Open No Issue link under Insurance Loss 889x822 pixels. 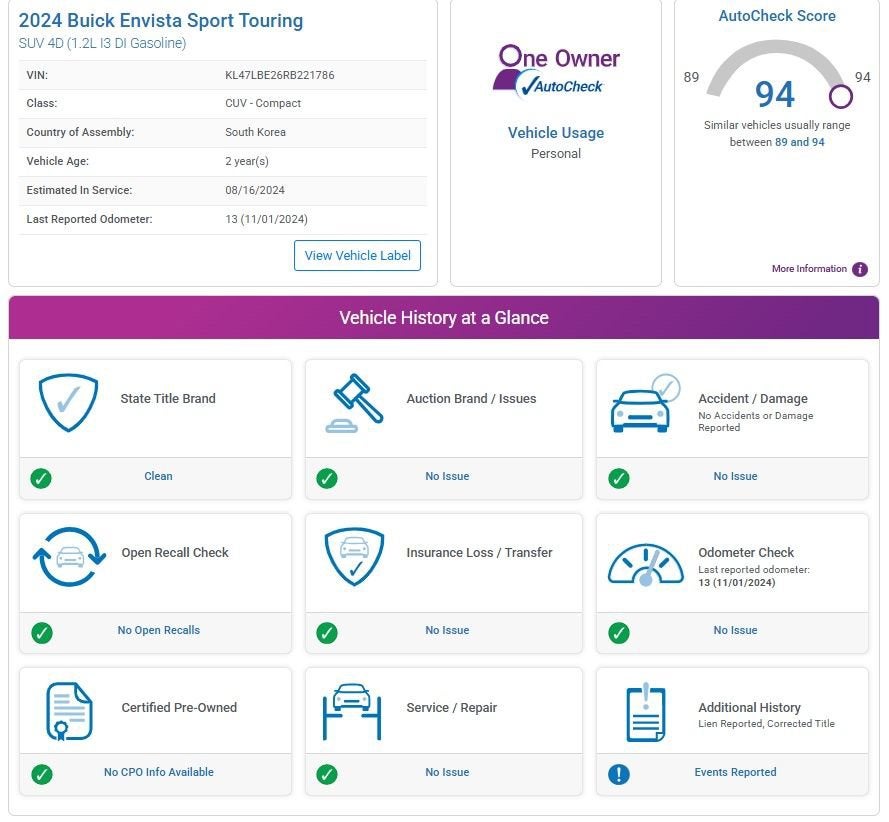[447, 630]
